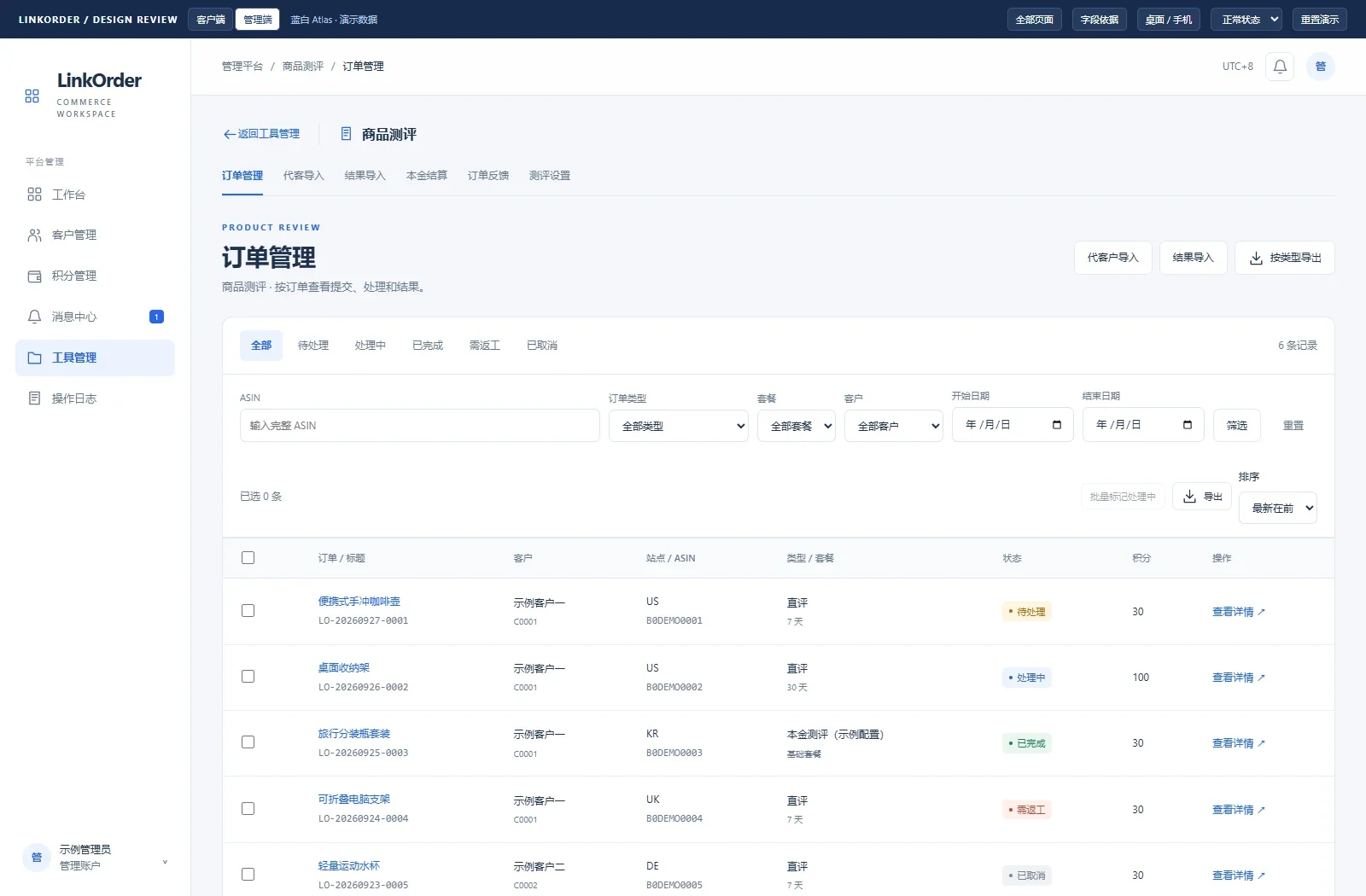Expand the 示例管理员 account menu
Viewport: 1366px width, 896px height.
(95, 858)
